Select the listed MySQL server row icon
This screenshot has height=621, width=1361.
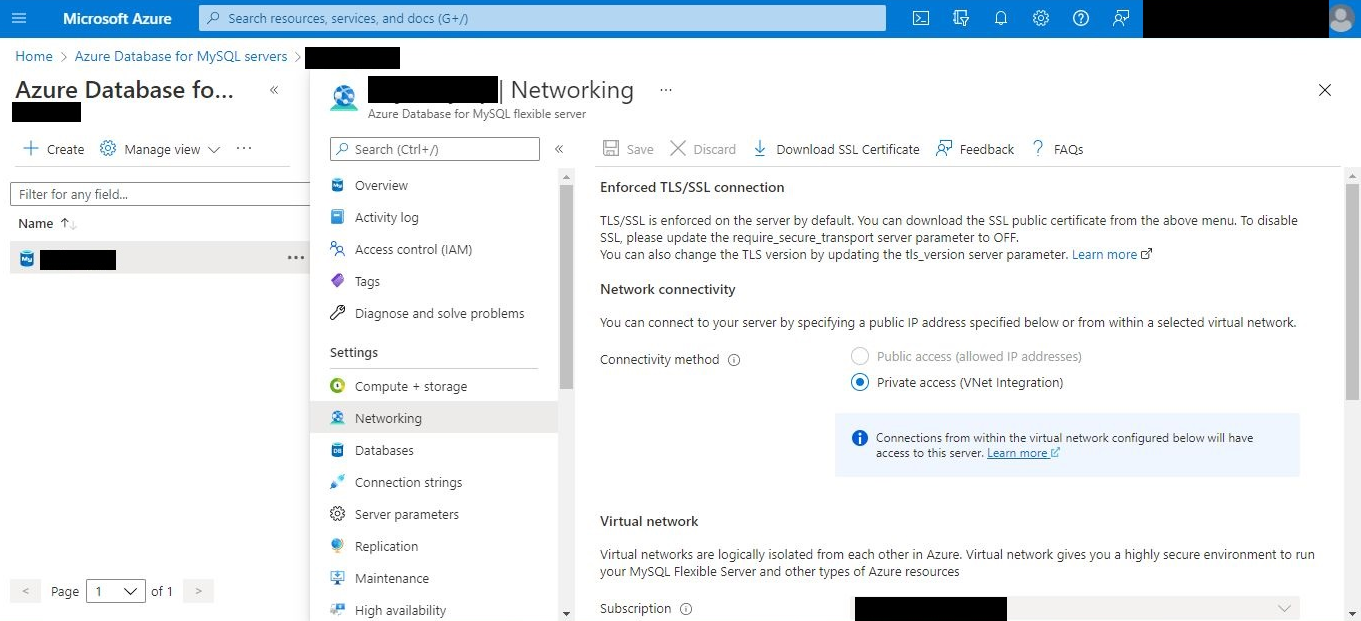27,259
